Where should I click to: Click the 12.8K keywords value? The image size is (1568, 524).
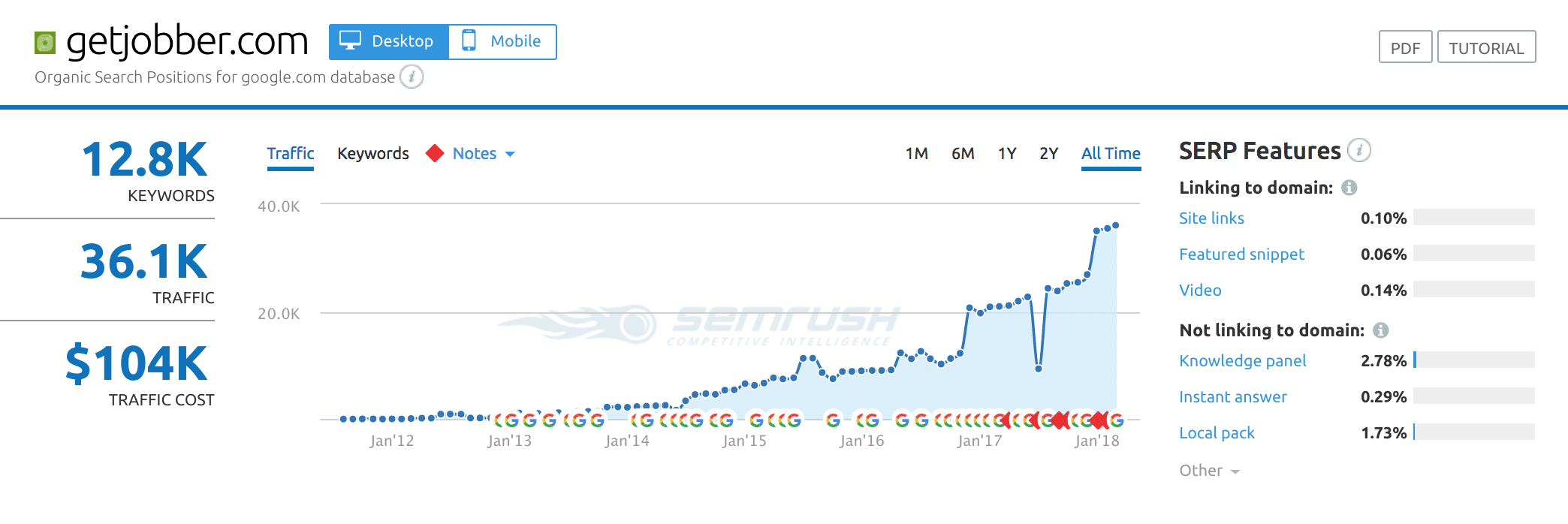pos(144,159)
